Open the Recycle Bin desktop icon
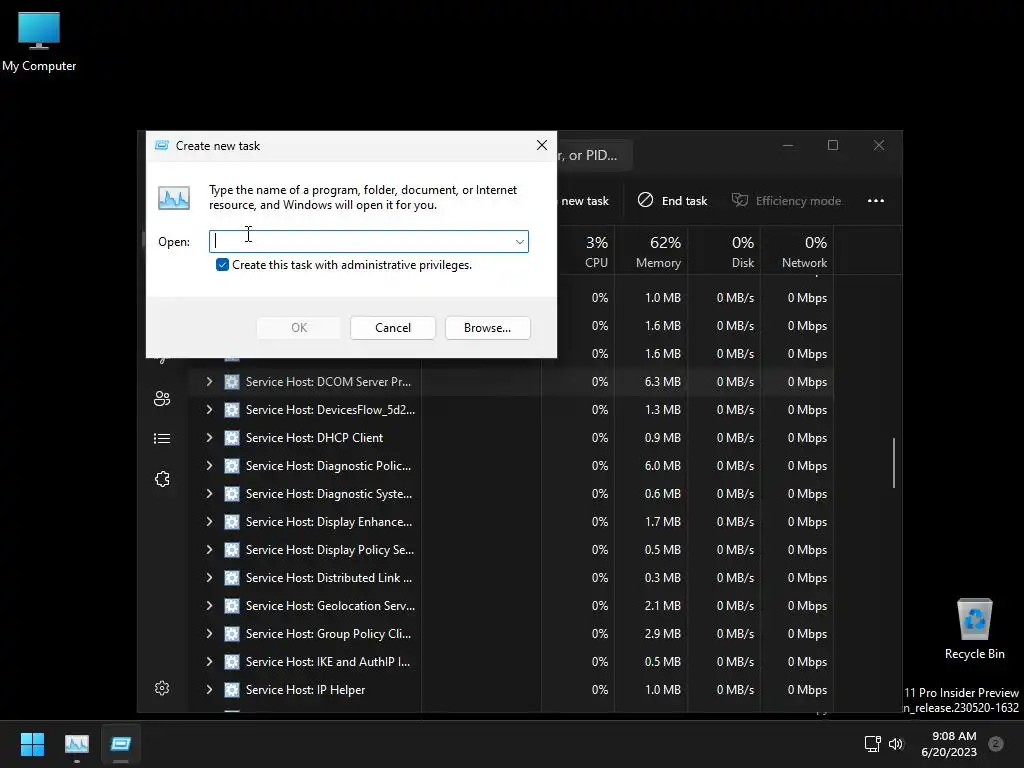Viewport: 1024px width, 768px height. 974,629
